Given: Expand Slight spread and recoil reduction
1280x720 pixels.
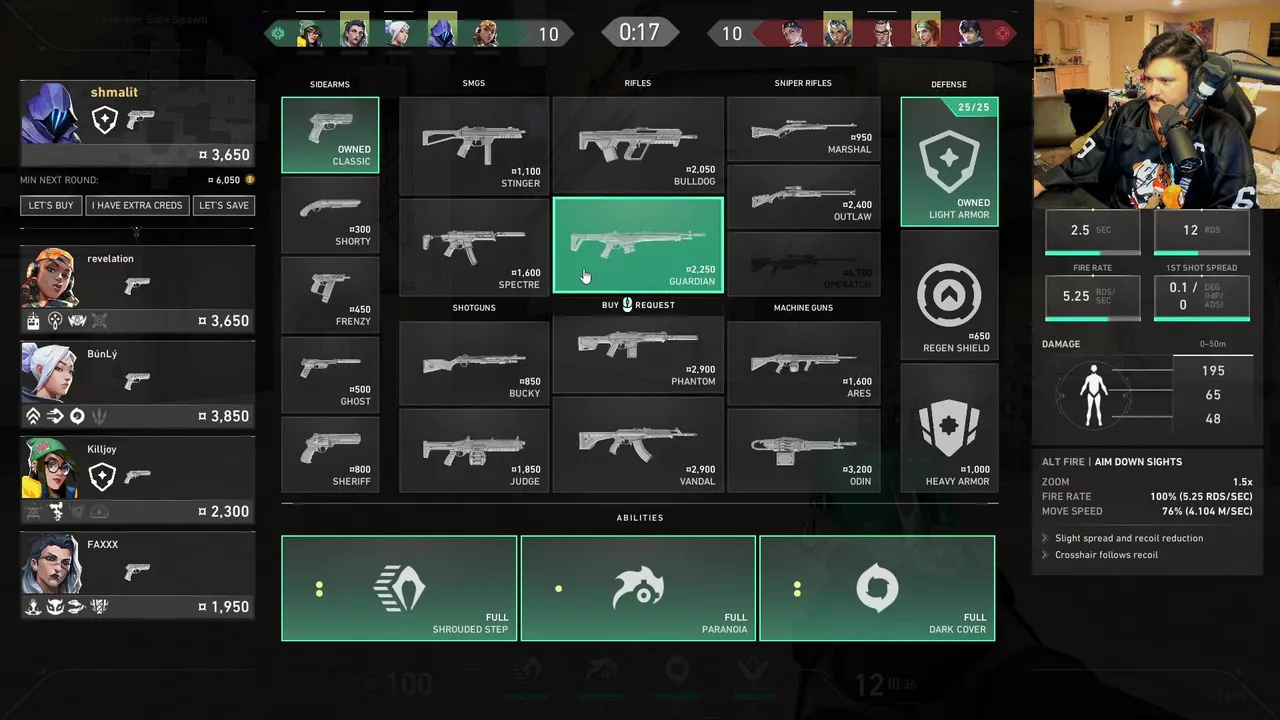Looking at the screenshot, I should 1129,538.
